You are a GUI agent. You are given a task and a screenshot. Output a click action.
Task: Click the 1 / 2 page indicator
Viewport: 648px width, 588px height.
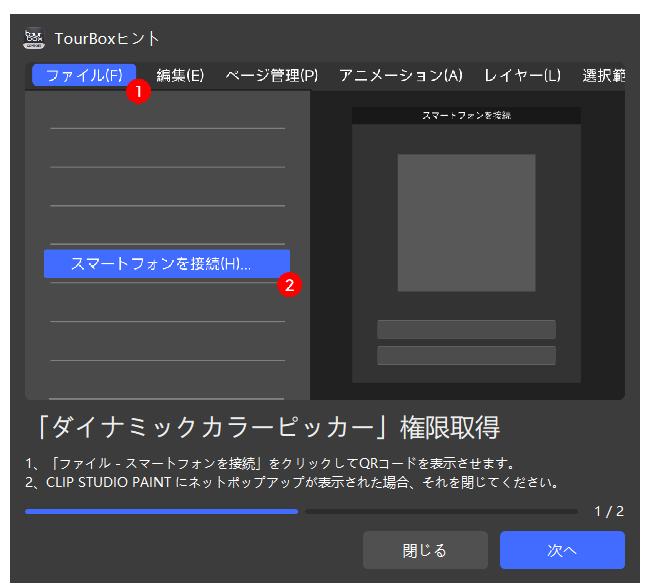point(608,511)
